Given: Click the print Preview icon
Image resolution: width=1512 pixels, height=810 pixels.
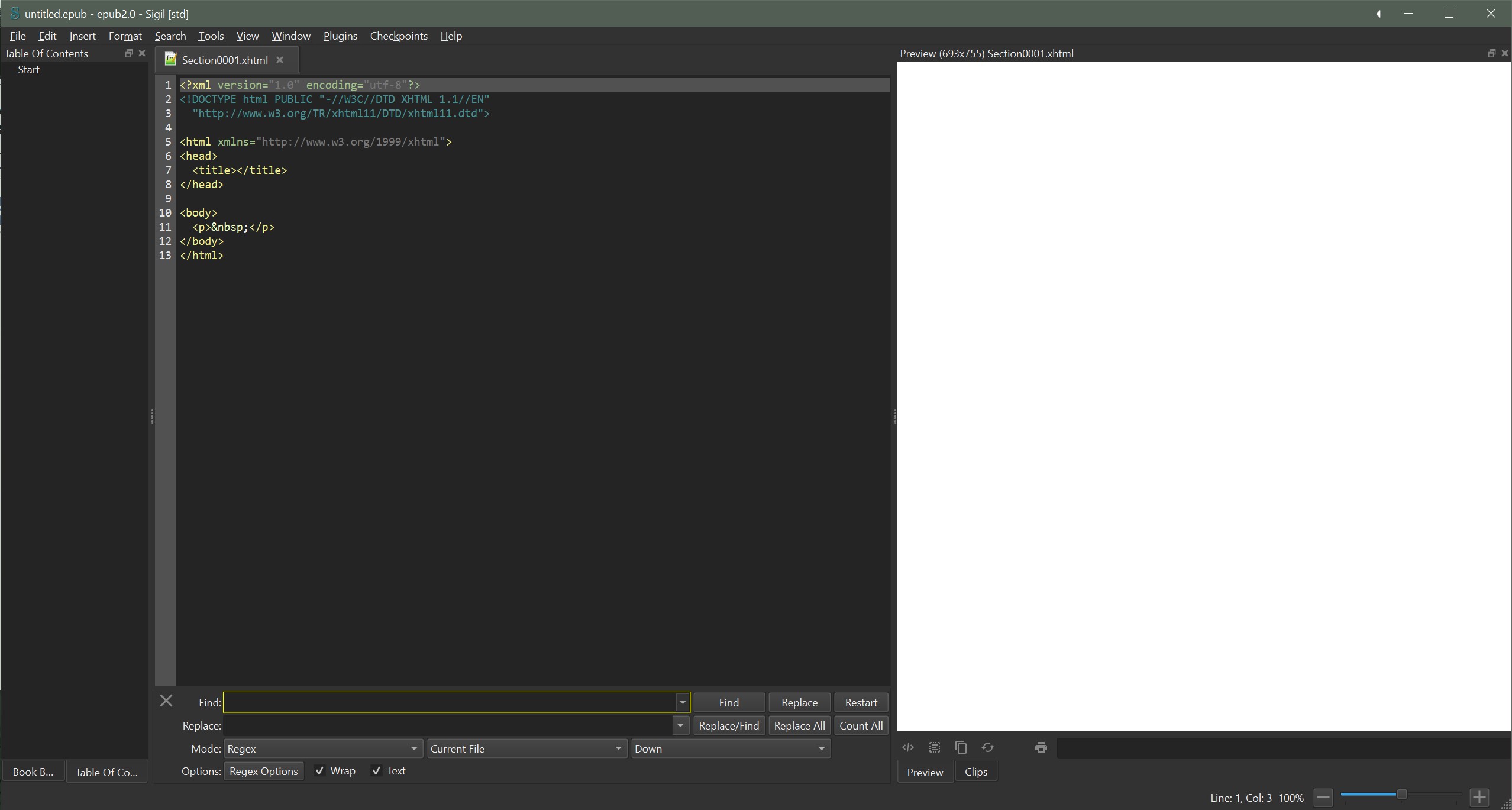Looking at the screenshot, I should [1041, 747].
